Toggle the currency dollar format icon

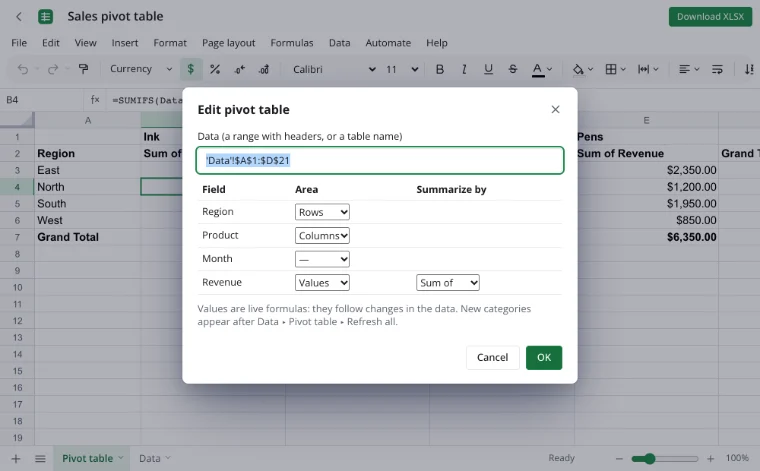[x=191, y=69]
